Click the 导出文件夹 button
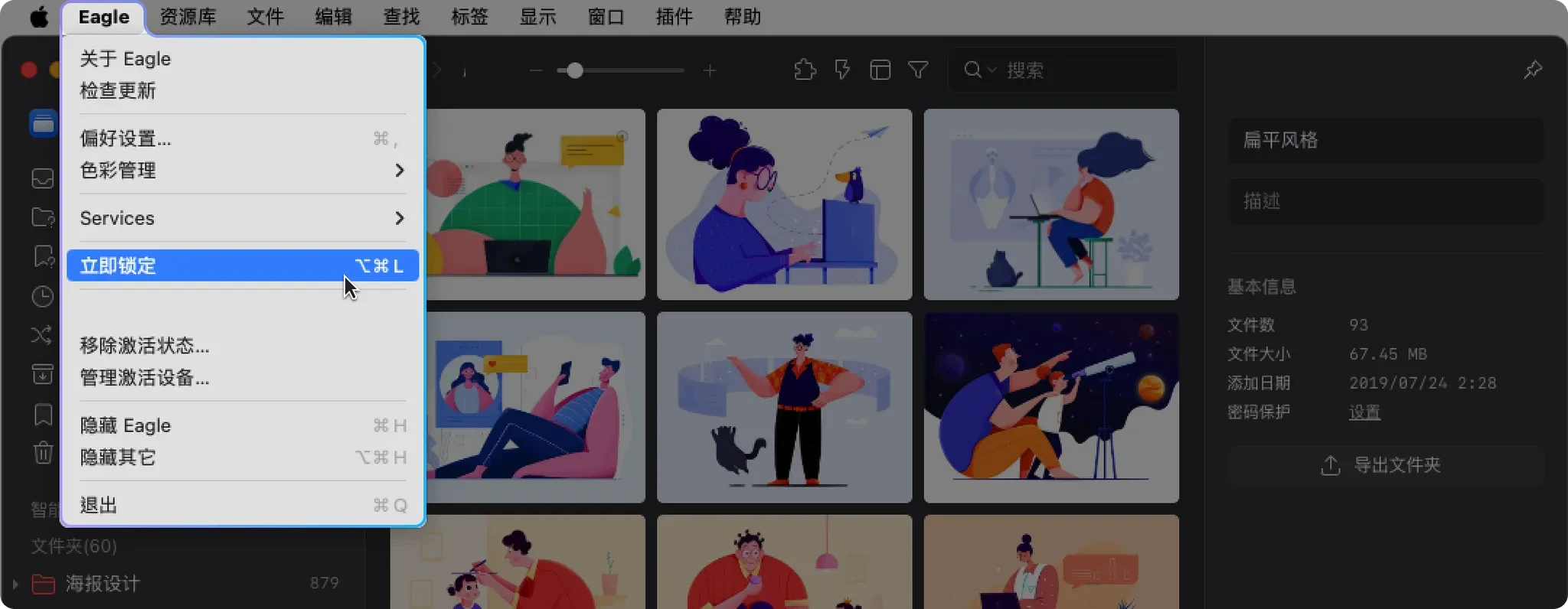1568x609 pixels. click(x=1385, y=465)
